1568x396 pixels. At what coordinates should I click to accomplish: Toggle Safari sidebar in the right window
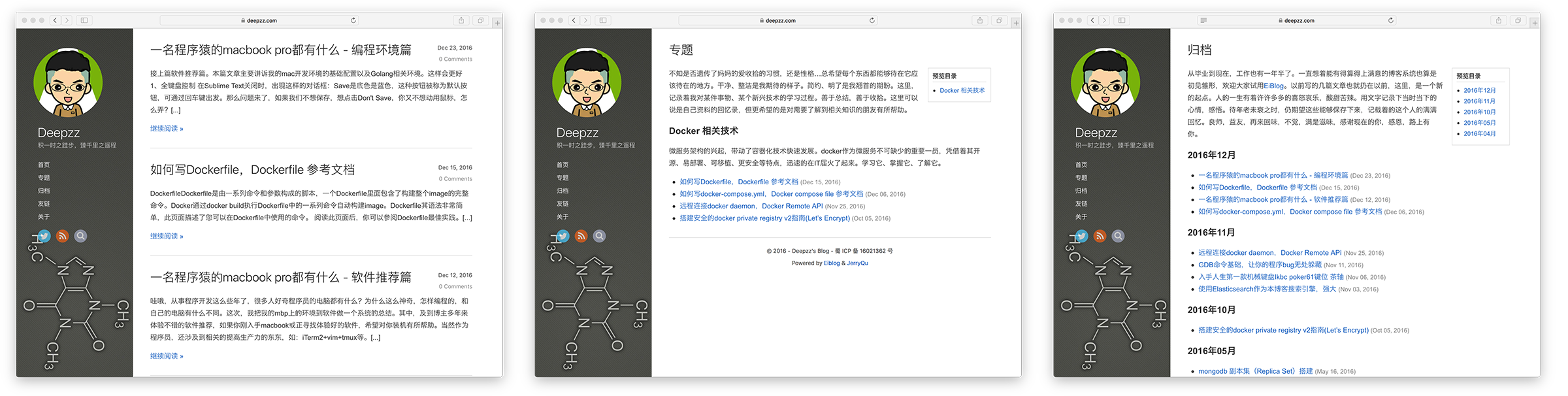pos(1122,20)
